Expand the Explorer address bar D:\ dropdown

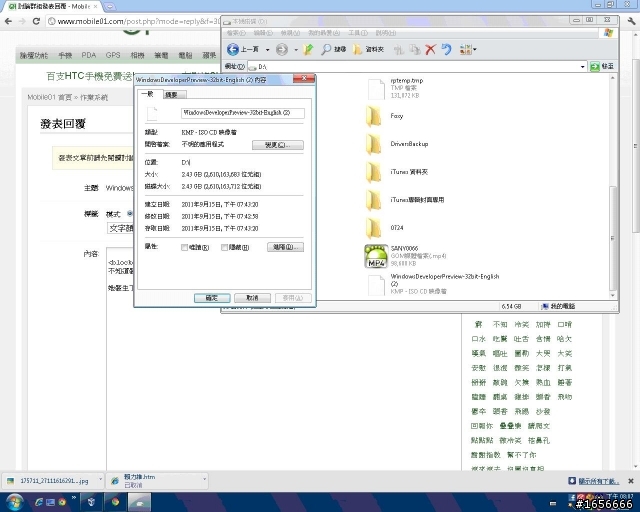[582, 67]
